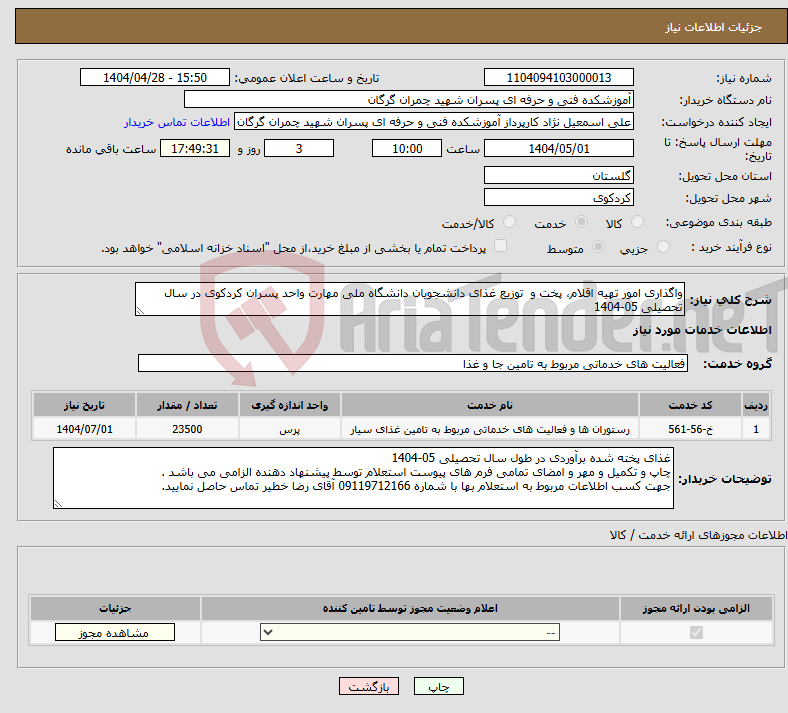Click the جزئیات column header in permits table
This screenshot has height=713, width=788.
point(115,608)
